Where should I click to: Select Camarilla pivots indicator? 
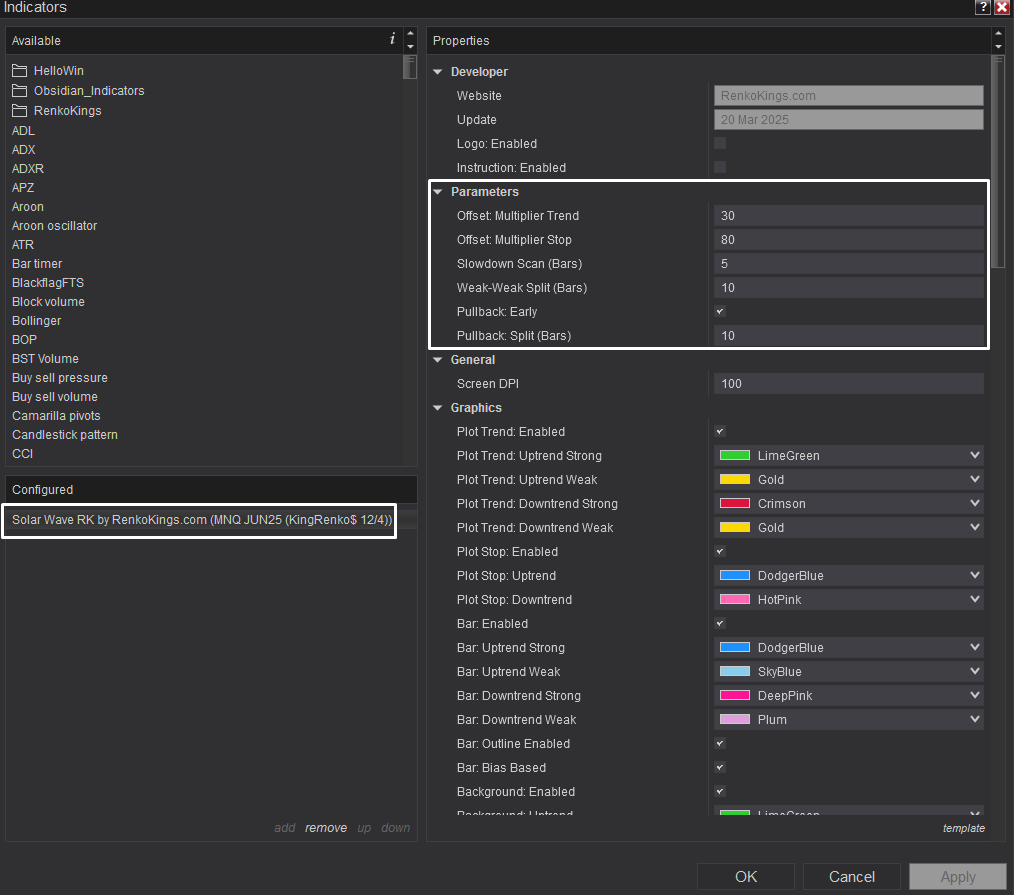(x=56, y=416)
